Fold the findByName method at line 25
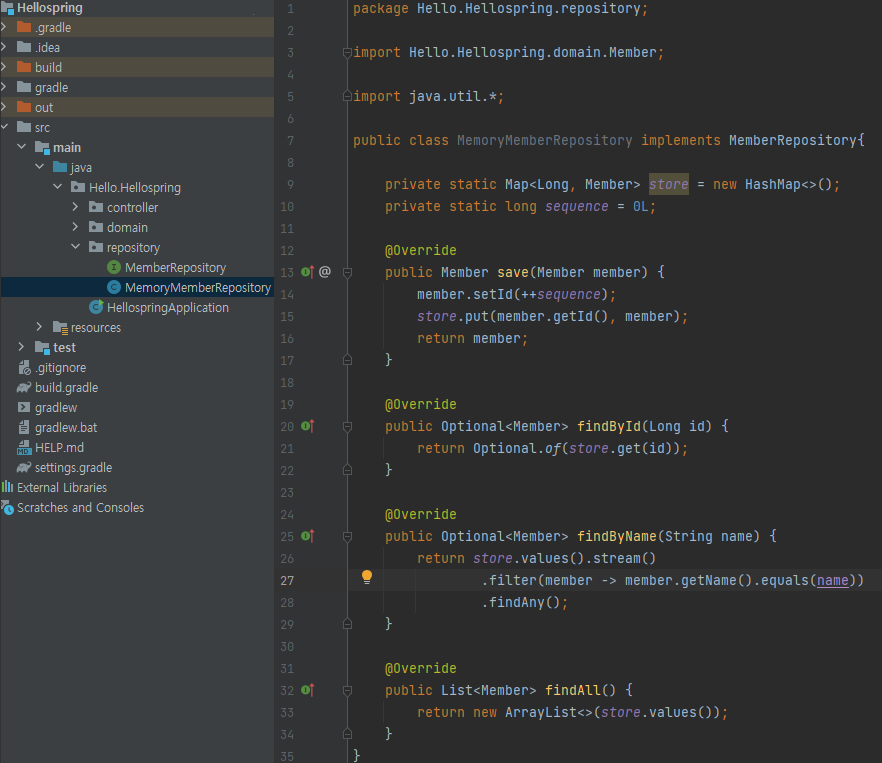 tap(348, 537)
